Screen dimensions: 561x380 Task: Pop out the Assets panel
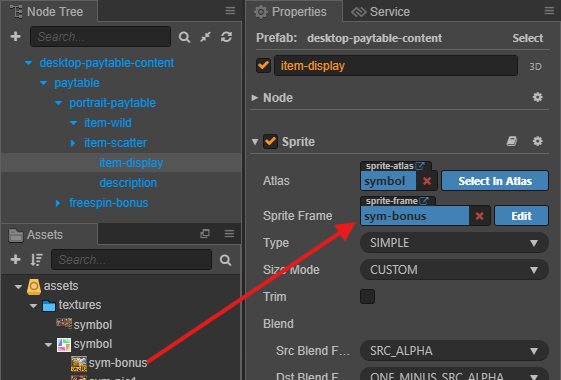pyautogui.click(x=205, y=234)
